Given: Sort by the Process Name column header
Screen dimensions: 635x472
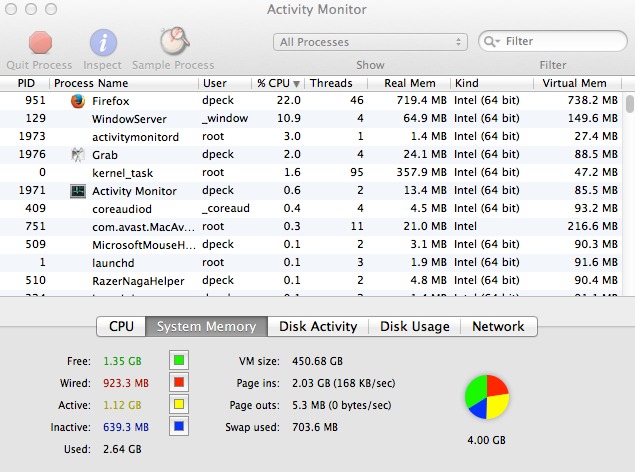Looking at the screenshot, I should click(x=124, y=83).
